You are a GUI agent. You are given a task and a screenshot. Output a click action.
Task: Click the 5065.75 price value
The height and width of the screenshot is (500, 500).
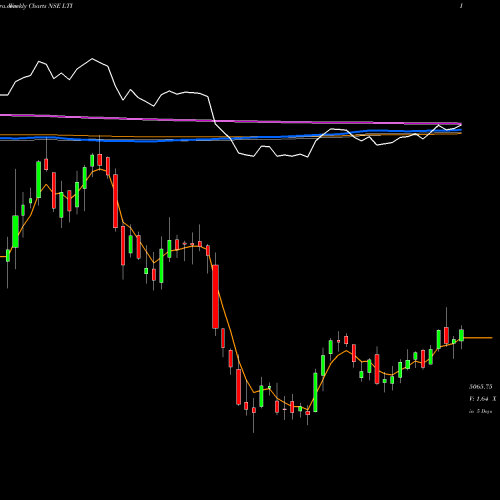point(480,387)
